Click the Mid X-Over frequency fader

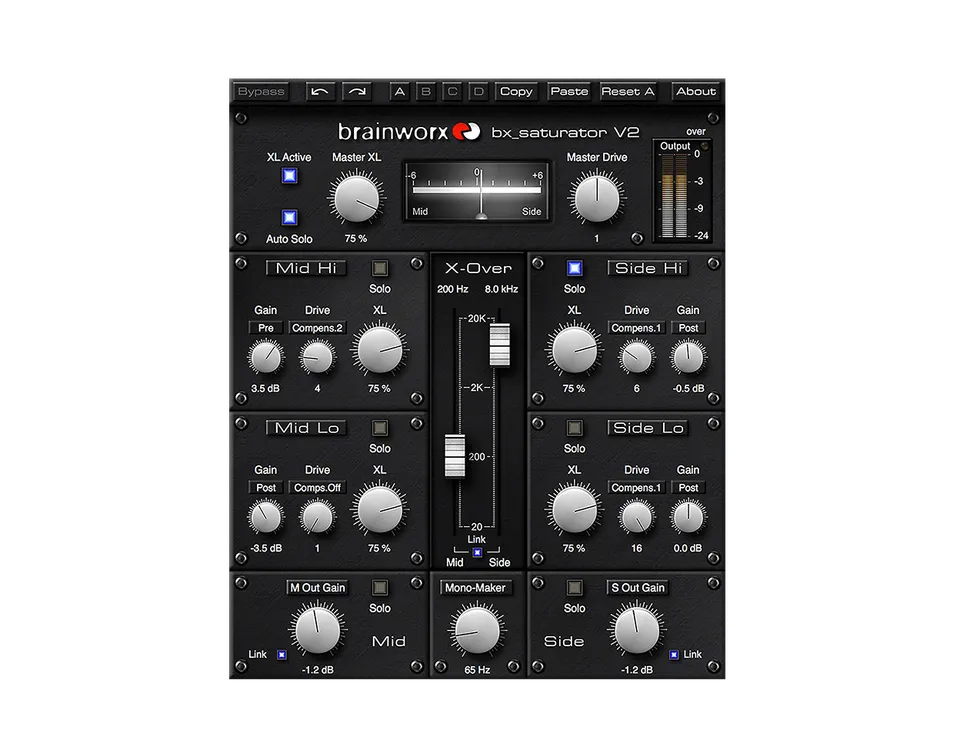pos(454,456)
